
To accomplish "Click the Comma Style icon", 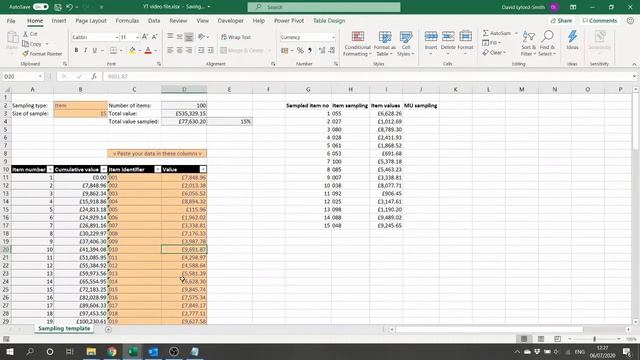I will point(310,50).
